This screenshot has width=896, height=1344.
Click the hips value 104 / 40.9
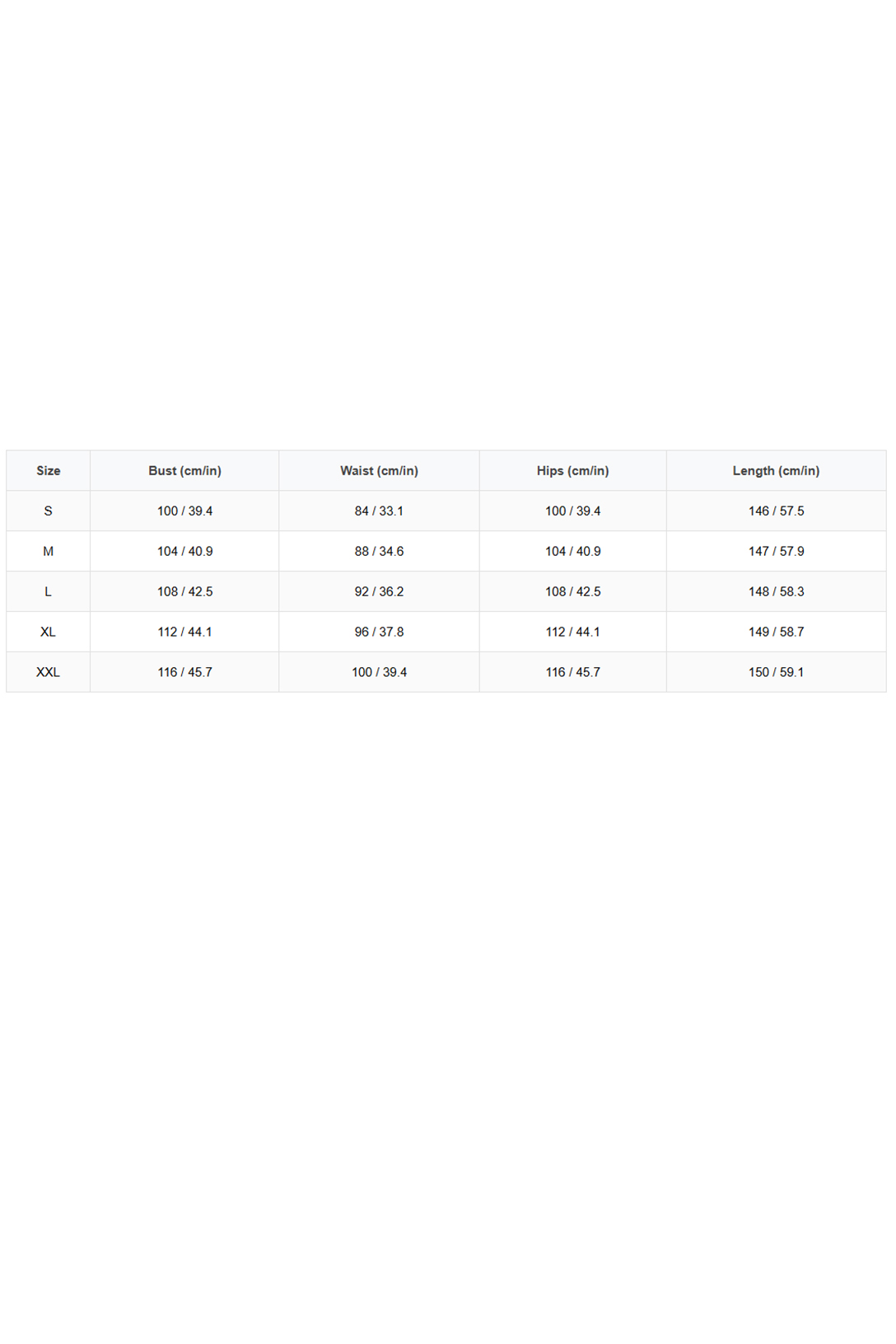[x=572, y=552]
